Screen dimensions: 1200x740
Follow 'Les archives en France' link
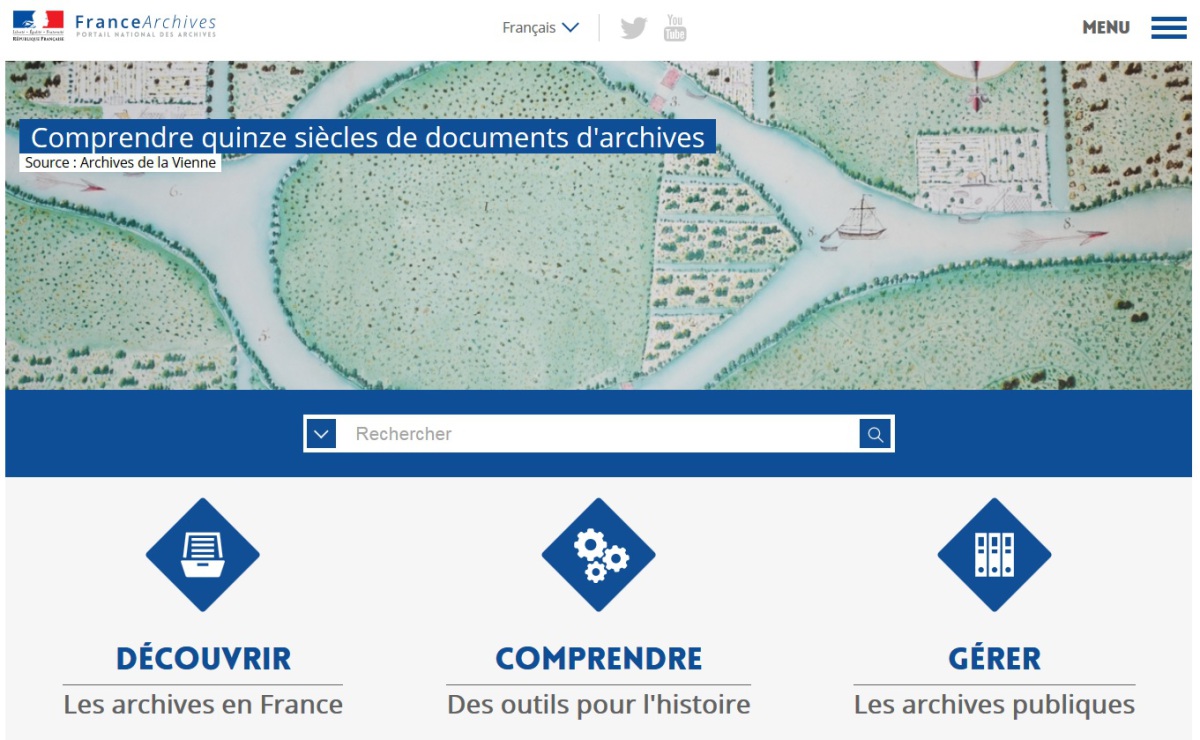point(203,705)
